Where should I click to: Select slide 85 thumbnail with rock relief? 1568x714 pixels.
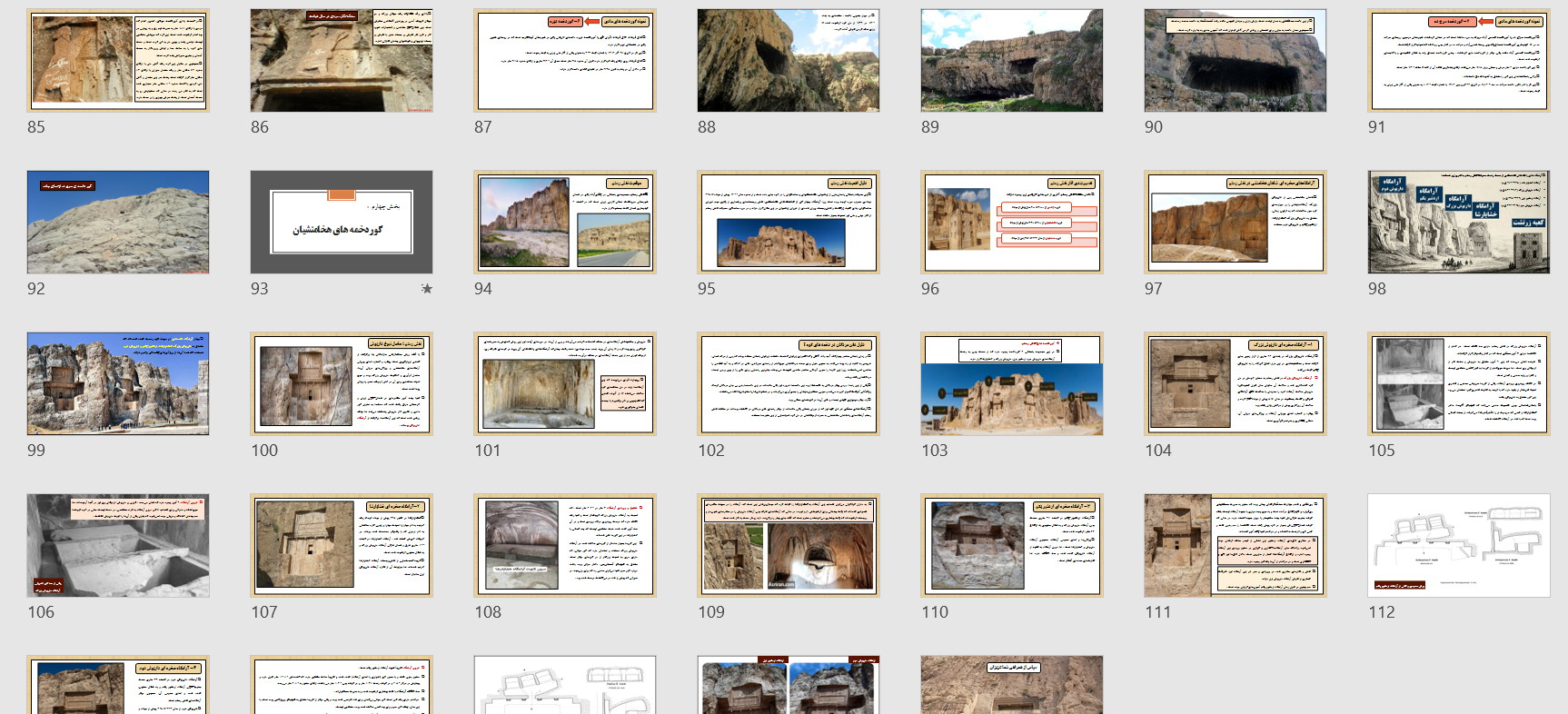(118, 61)
